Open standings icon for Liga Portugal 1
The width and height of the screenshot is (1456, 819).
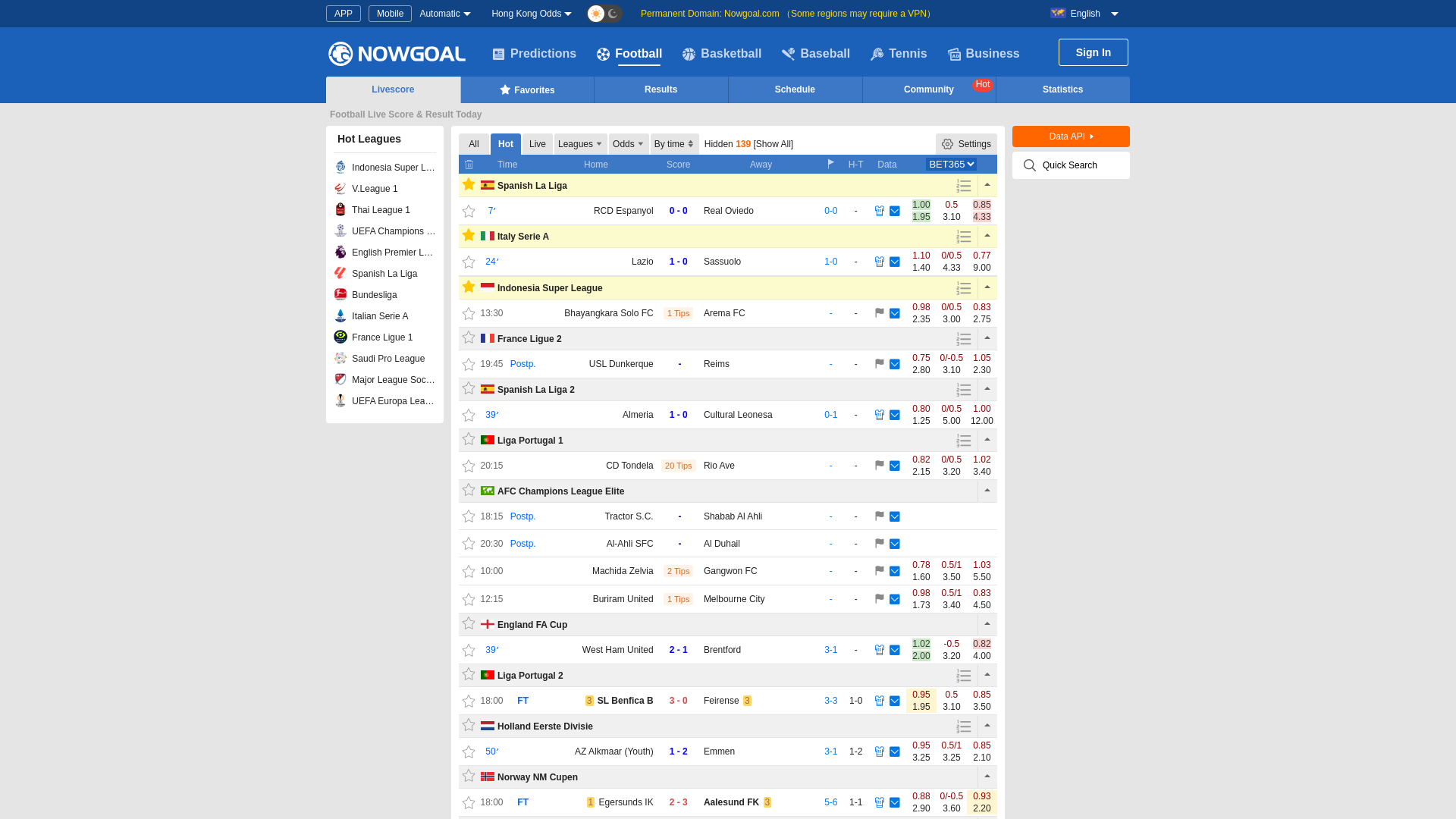[x=964, y=441]
